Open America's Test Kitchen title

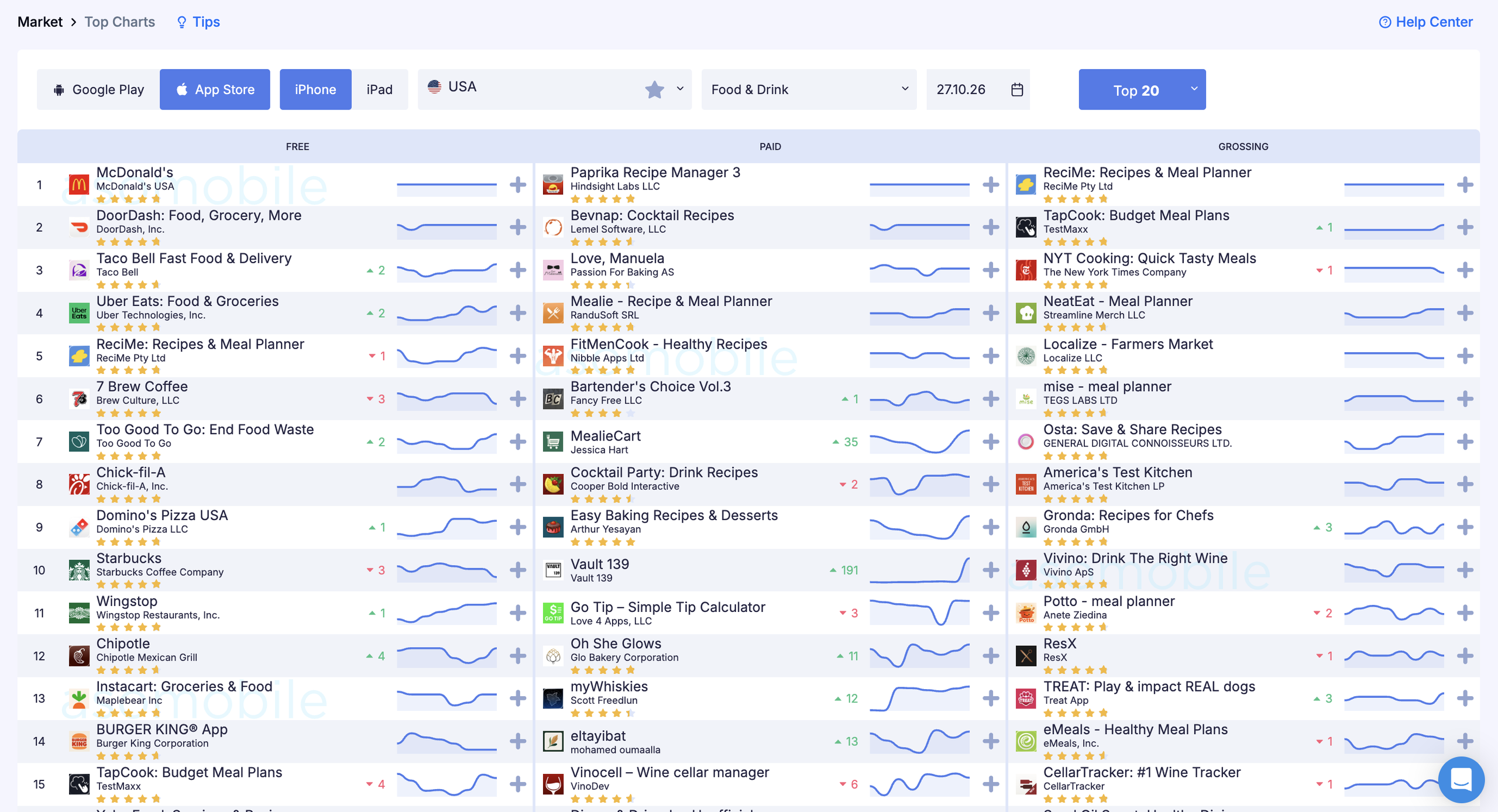point(1118,472)
